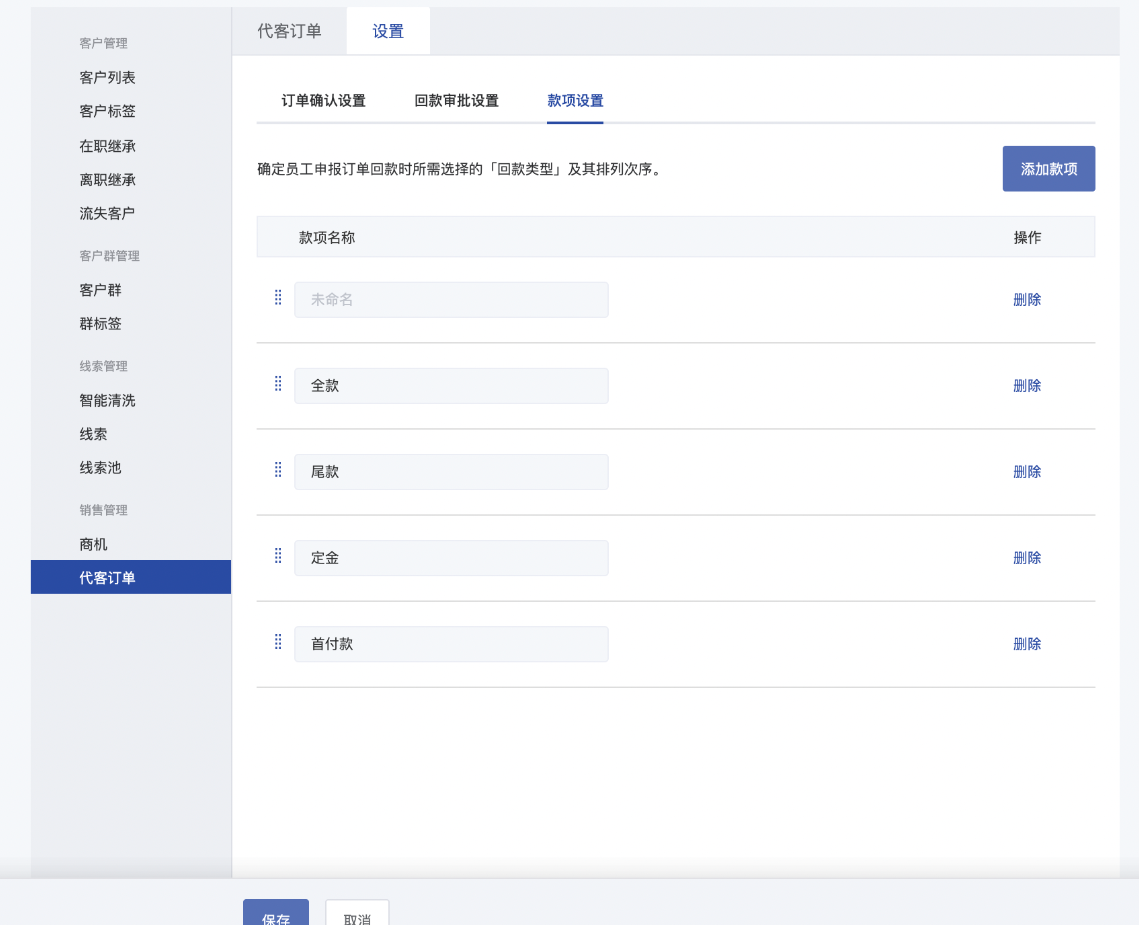
Task: Select the 款项设置 sub-tab
Action: (575, 101)
